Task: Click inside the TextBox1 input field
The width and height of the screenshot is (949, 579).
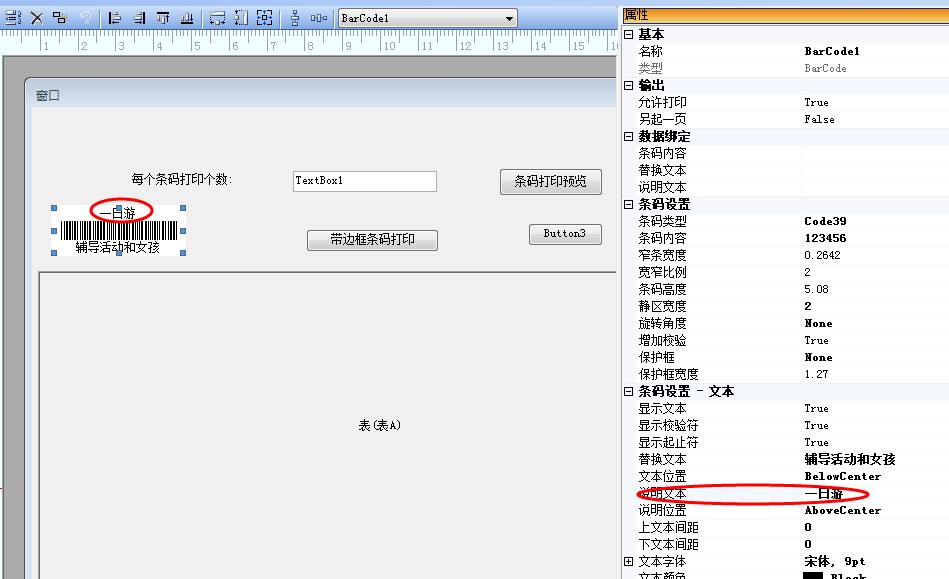Action: [365, 181]
